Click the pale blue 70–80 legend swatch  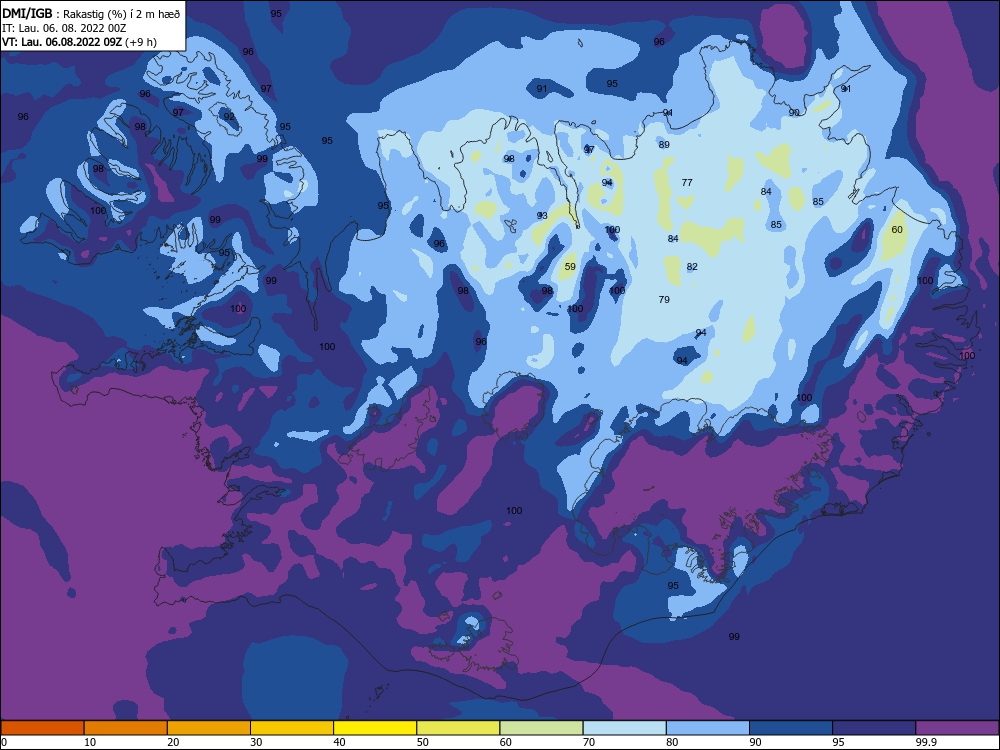point(625,728)
